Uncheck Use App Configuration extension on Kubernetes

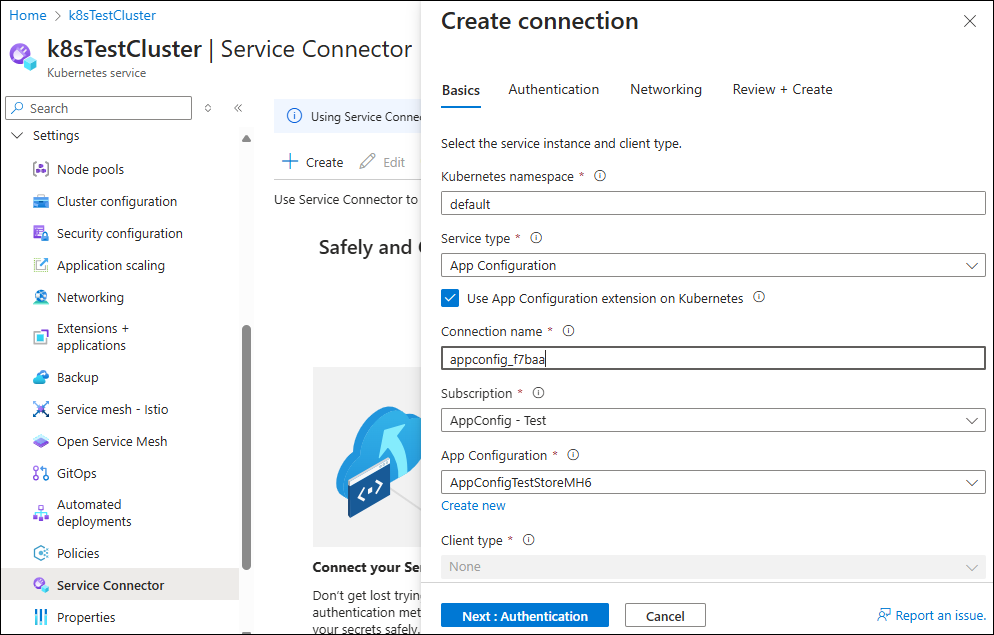pos(450,298)
